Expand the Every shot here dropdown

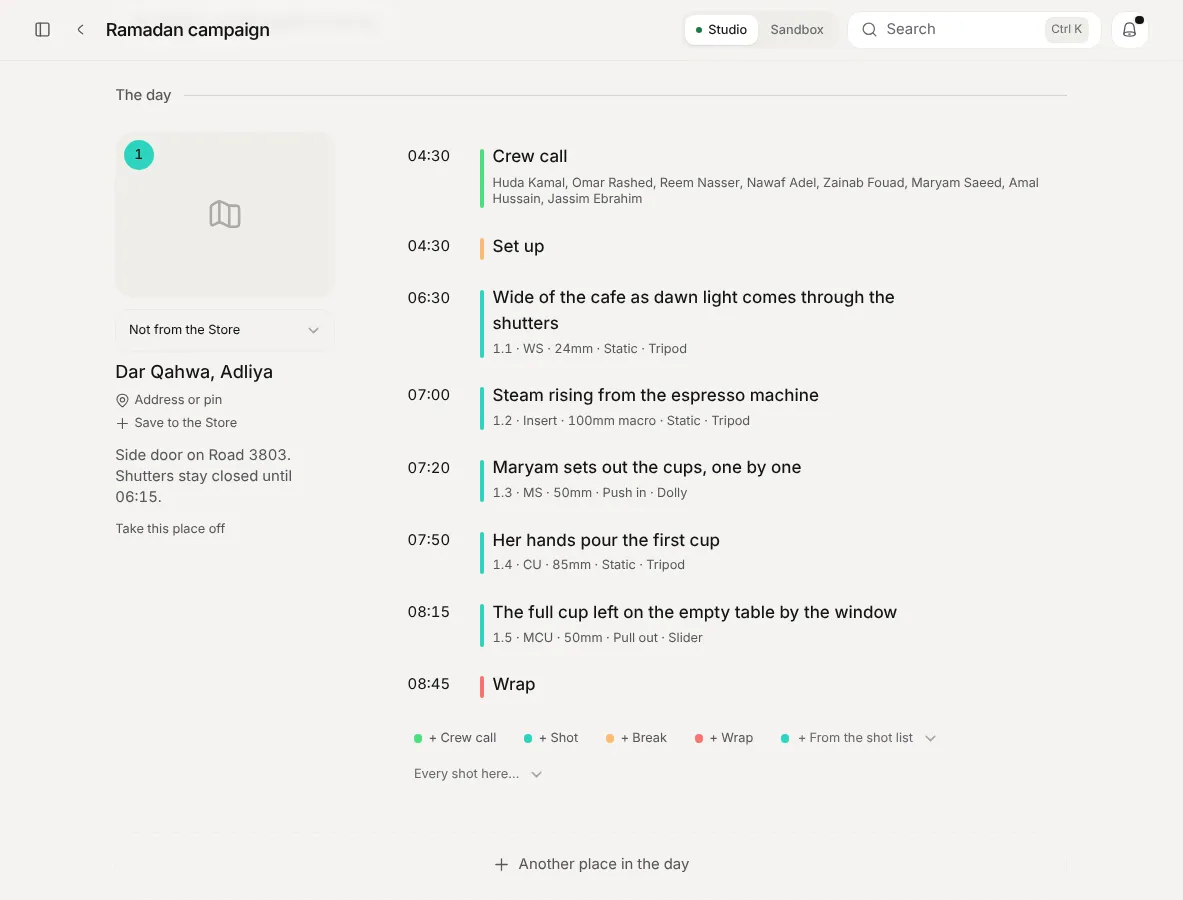(478, 774)
